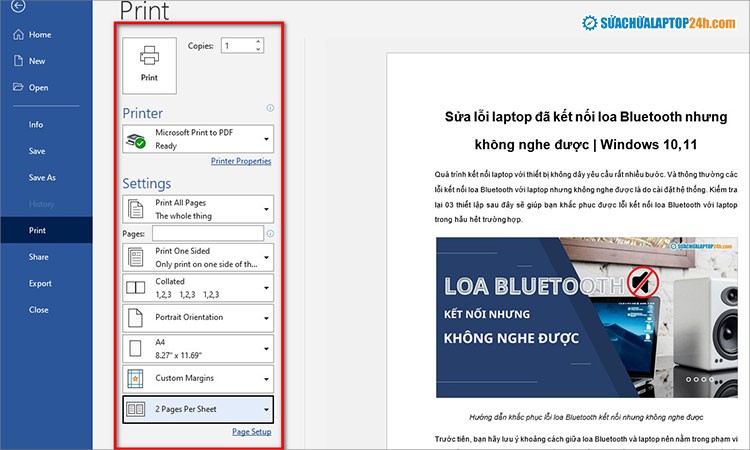Select Open in the backstage sidebar
Viewport: 750px width, 450px height.
coord(38,88)
